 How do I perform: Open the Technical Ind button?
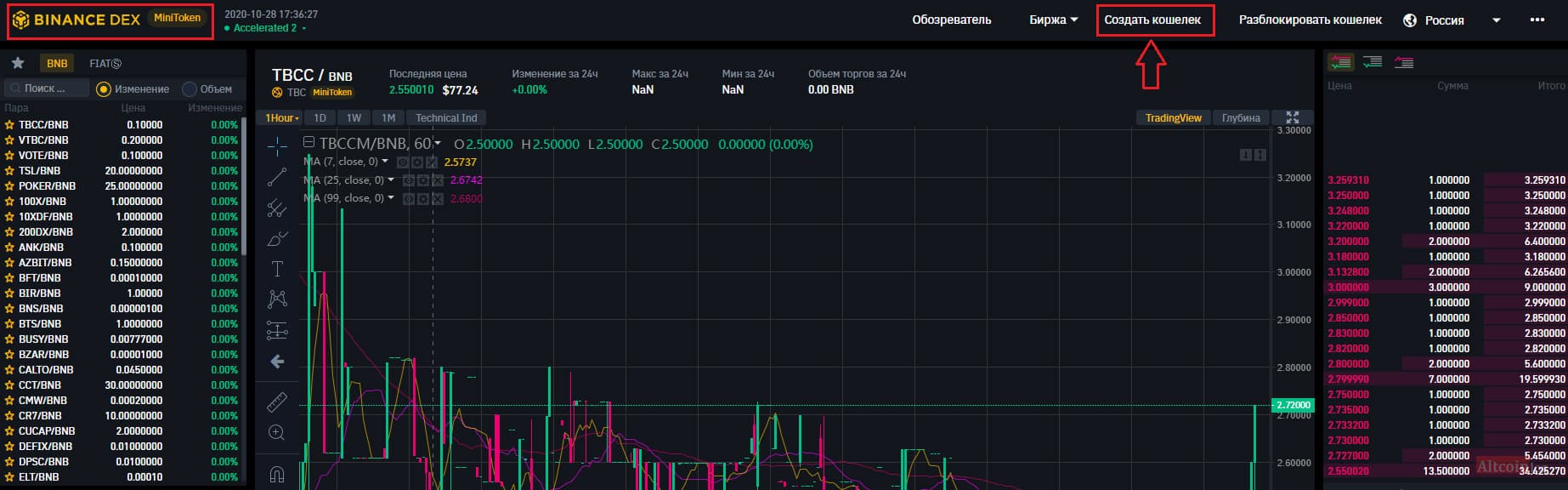point(446,118)
